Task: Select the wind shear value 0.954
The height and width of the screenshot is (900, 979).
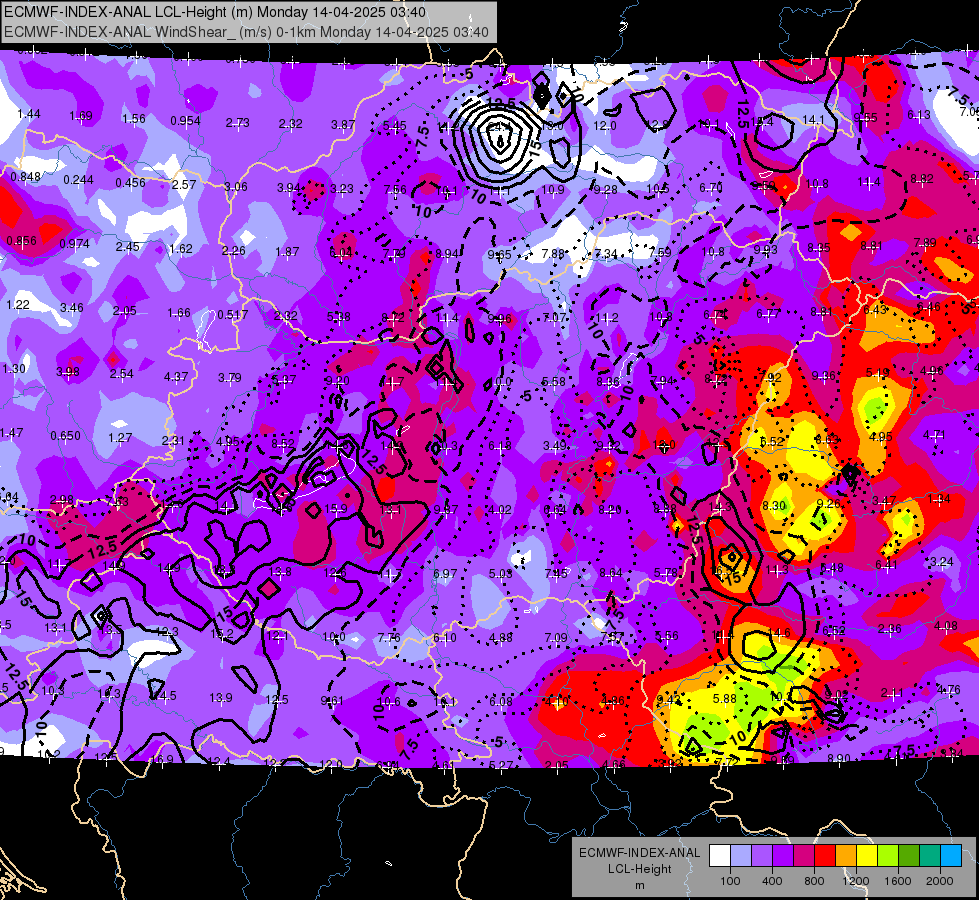Action: [185, 121]
